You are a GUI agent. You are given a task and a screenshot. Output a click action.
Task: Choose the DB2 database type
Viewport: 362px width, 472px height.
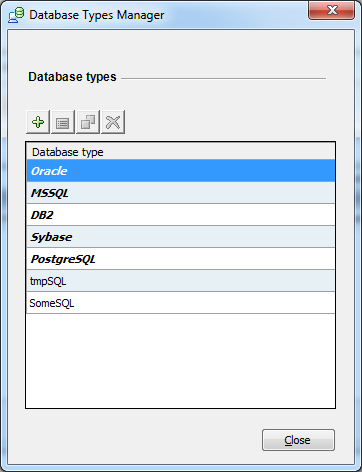click(181, 215)
